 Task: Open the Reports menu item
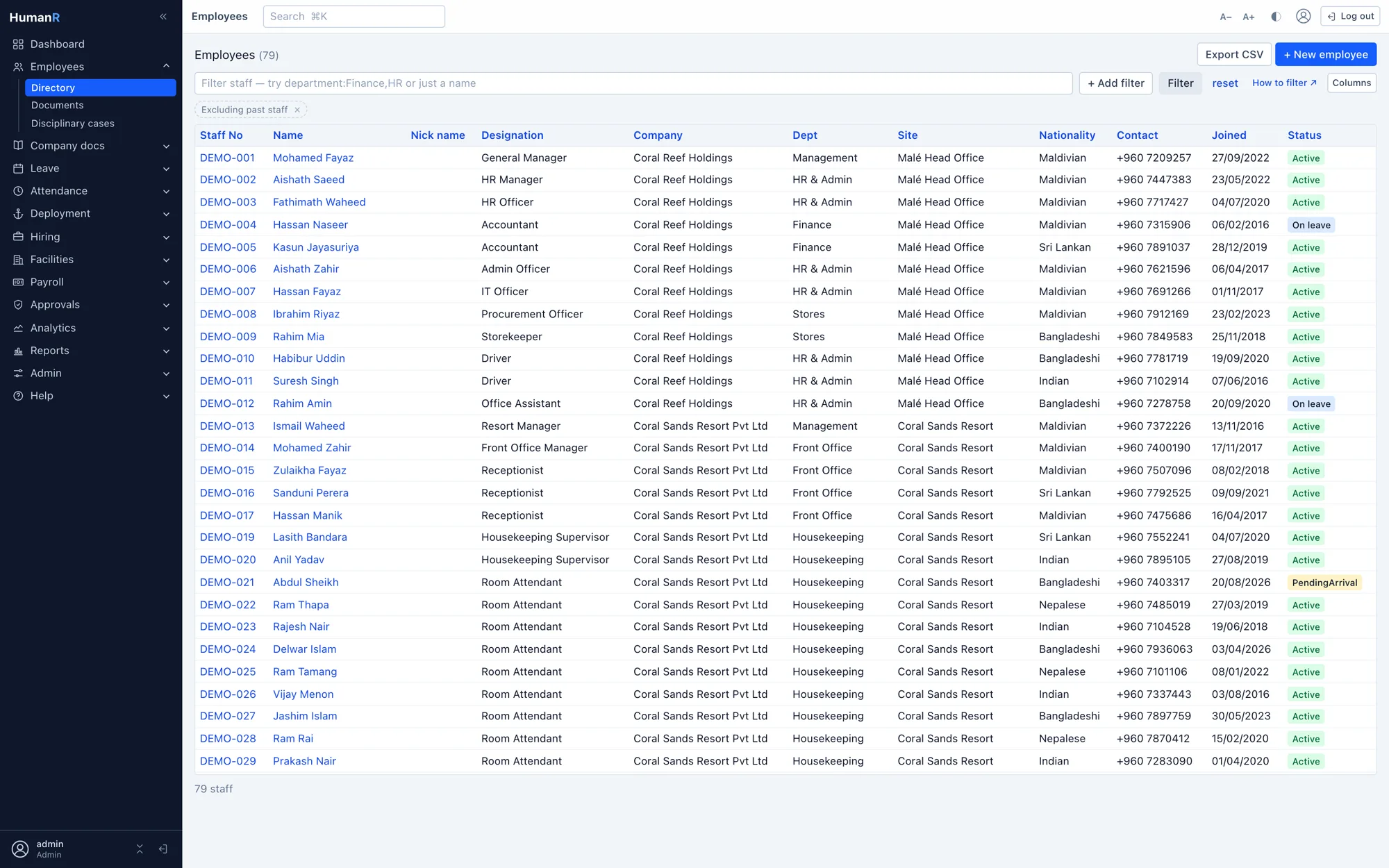pyautogui.click(x=91, y=351)
